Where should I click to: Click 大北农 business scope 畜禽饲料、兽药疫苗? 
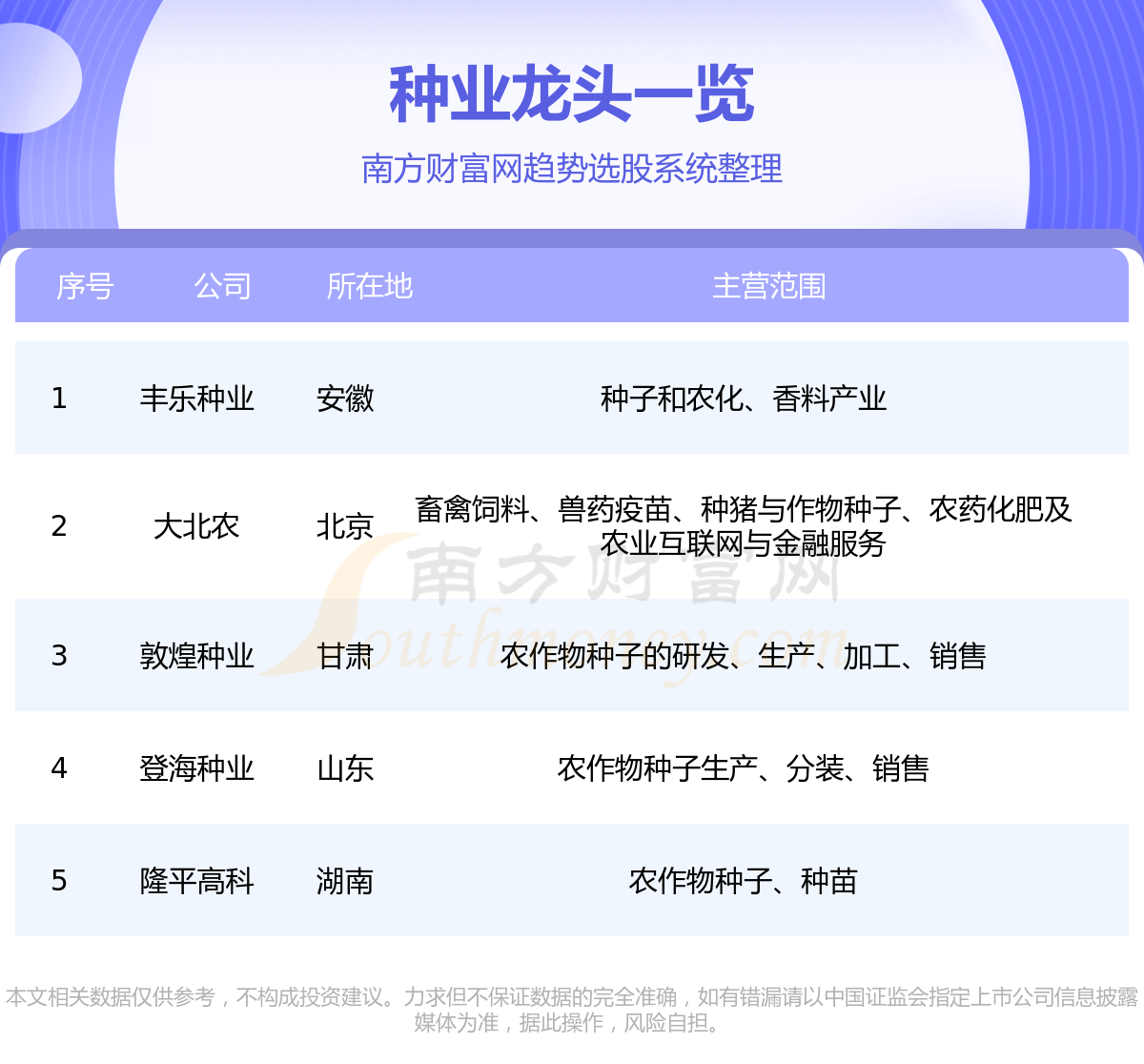744,526
